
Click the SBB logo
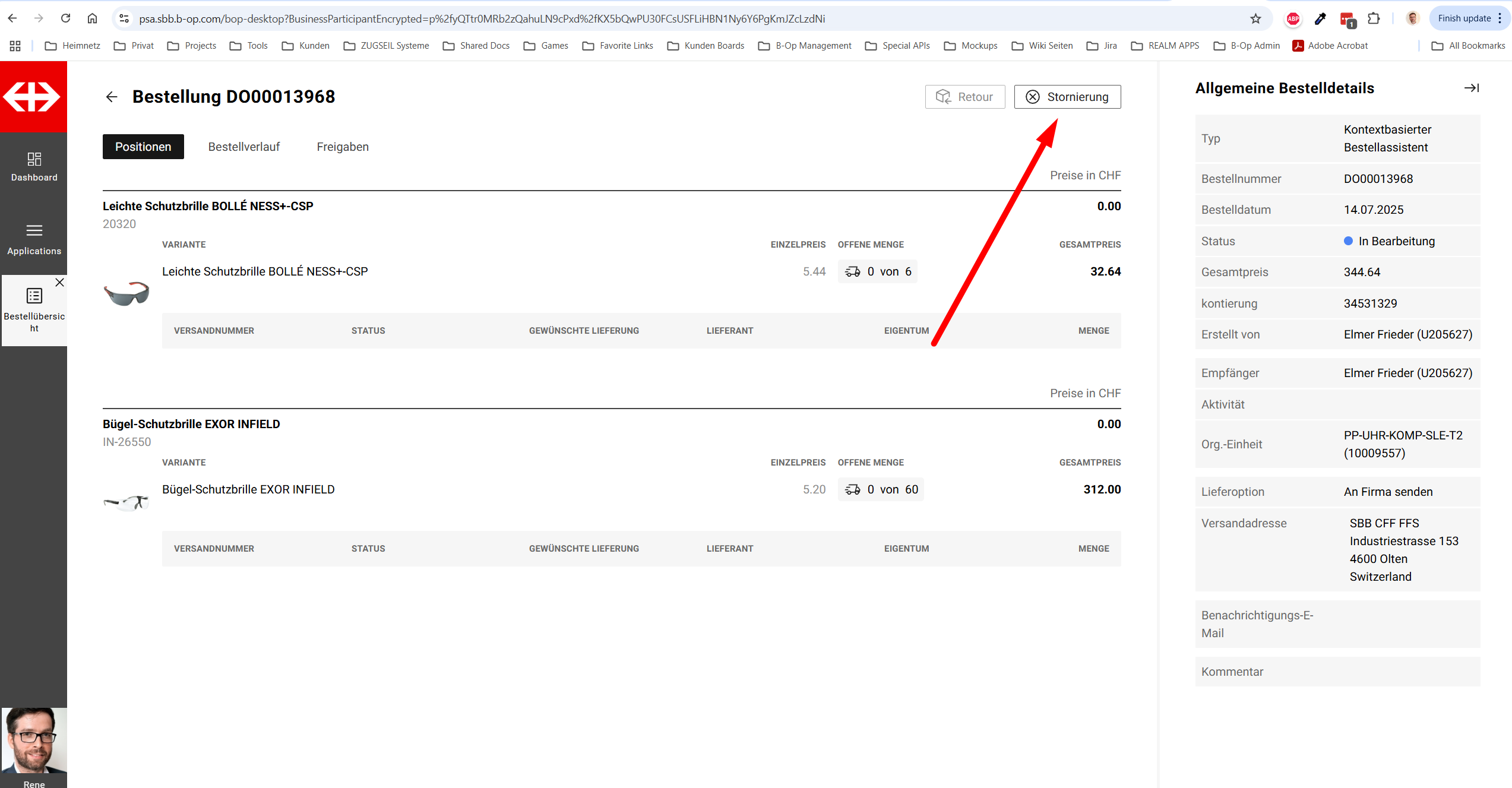(x=33, y=97)
